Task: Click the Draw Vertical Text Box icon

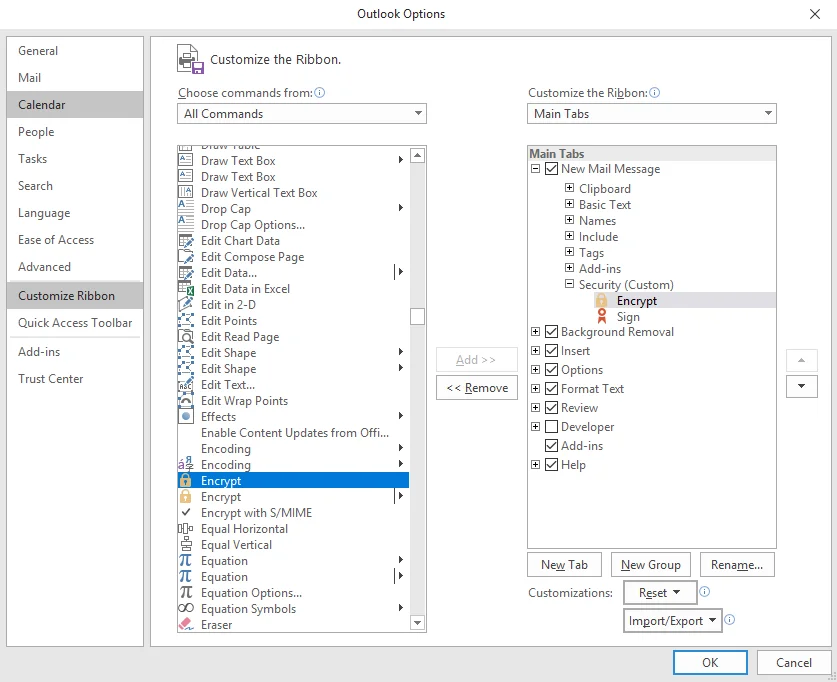Action: [x=185, y=192]
